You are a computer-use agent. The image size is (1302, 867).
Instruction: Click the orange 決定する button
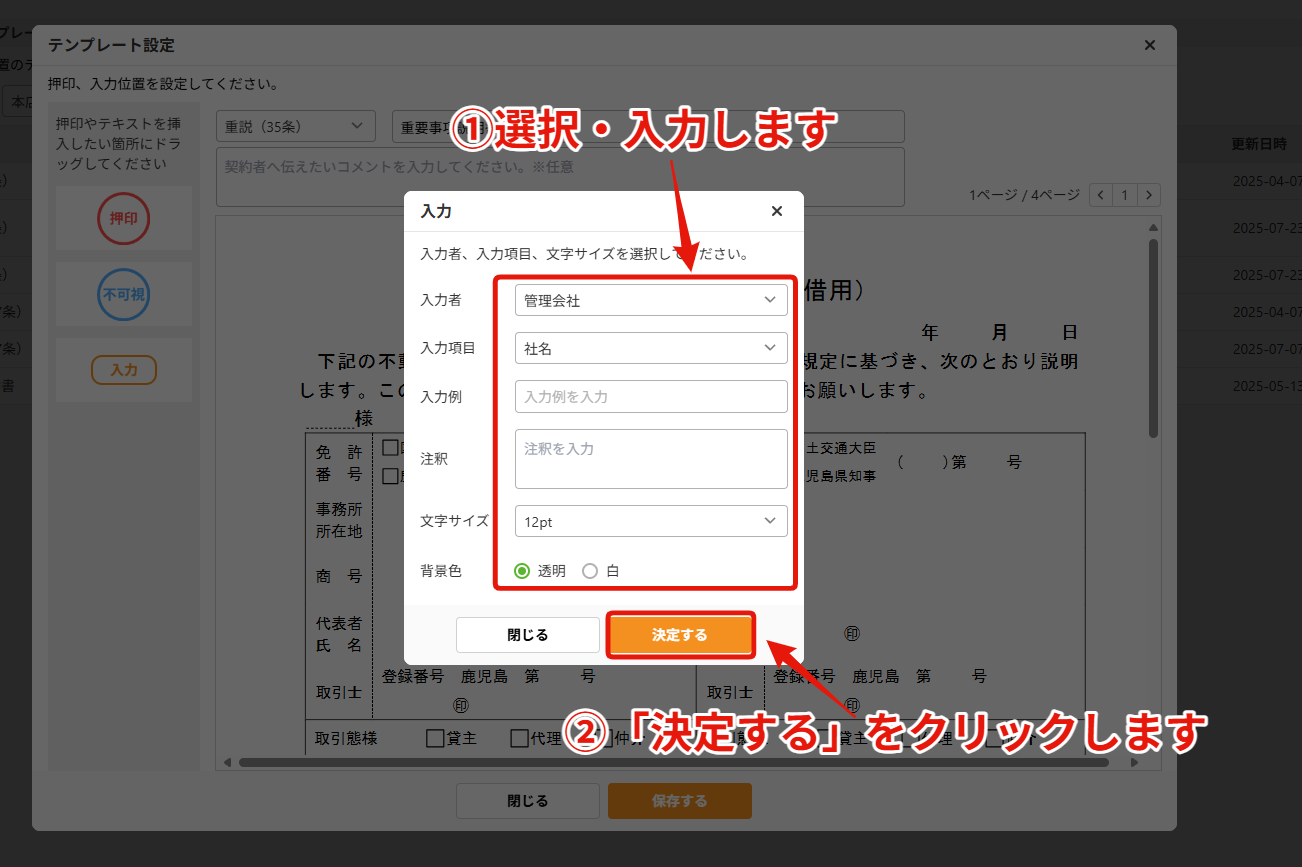coord(680,635)
